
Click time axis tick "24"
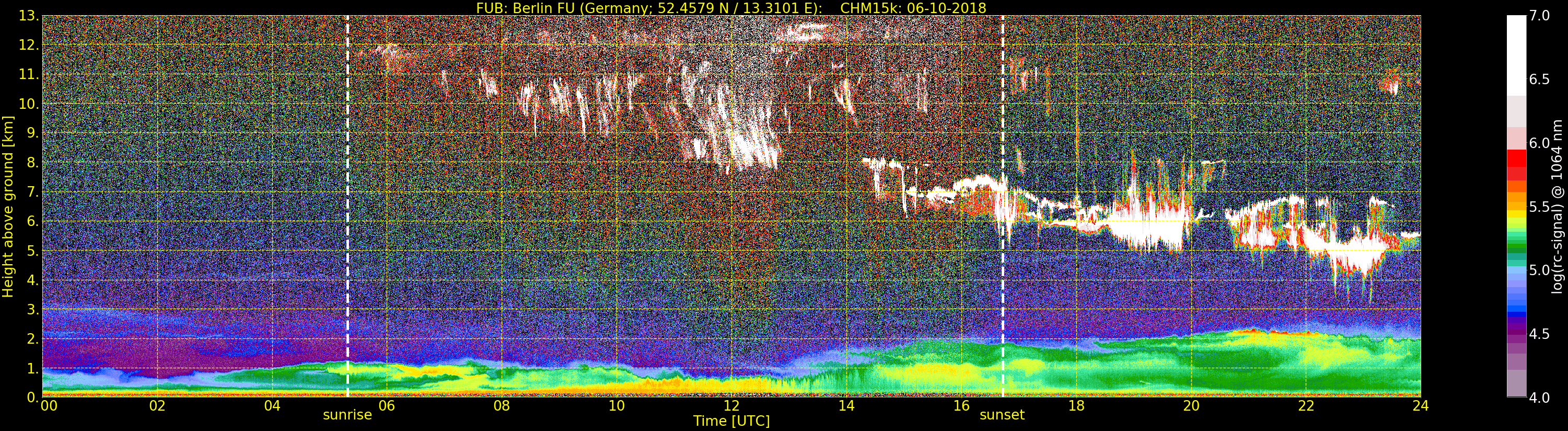pos(1421,405)
